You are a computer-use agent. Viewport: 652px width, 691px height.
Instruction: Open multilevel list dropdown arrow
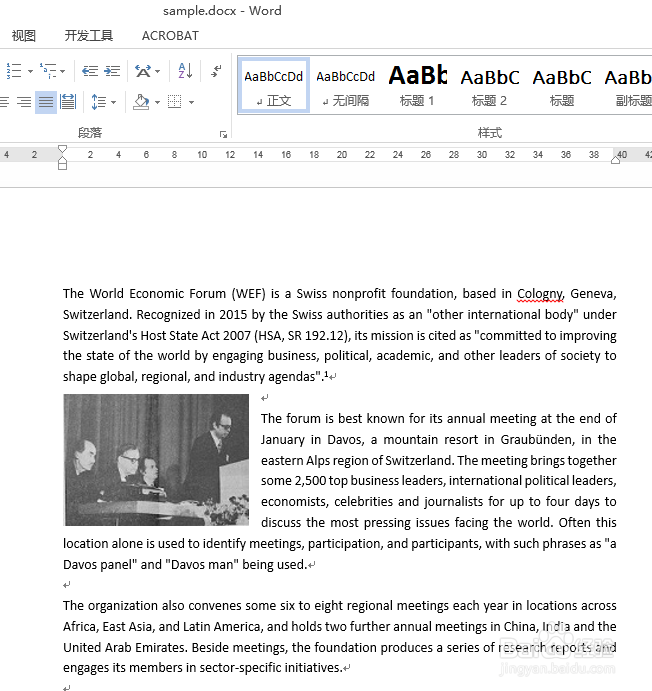pyautogui.click(x=63, y=71)
